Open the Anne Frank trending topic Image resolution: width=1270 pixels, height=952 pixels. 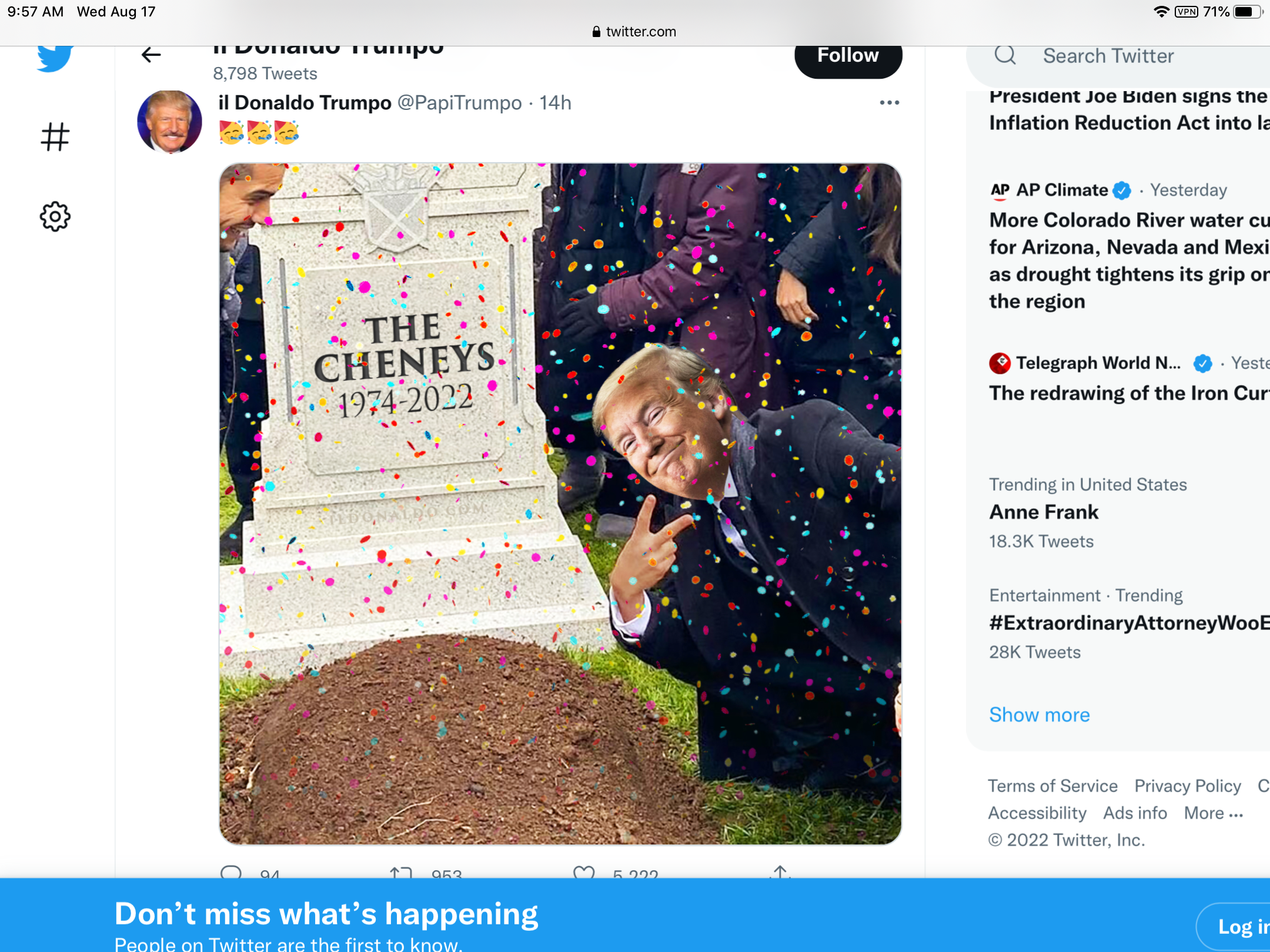pos(1044,512)
